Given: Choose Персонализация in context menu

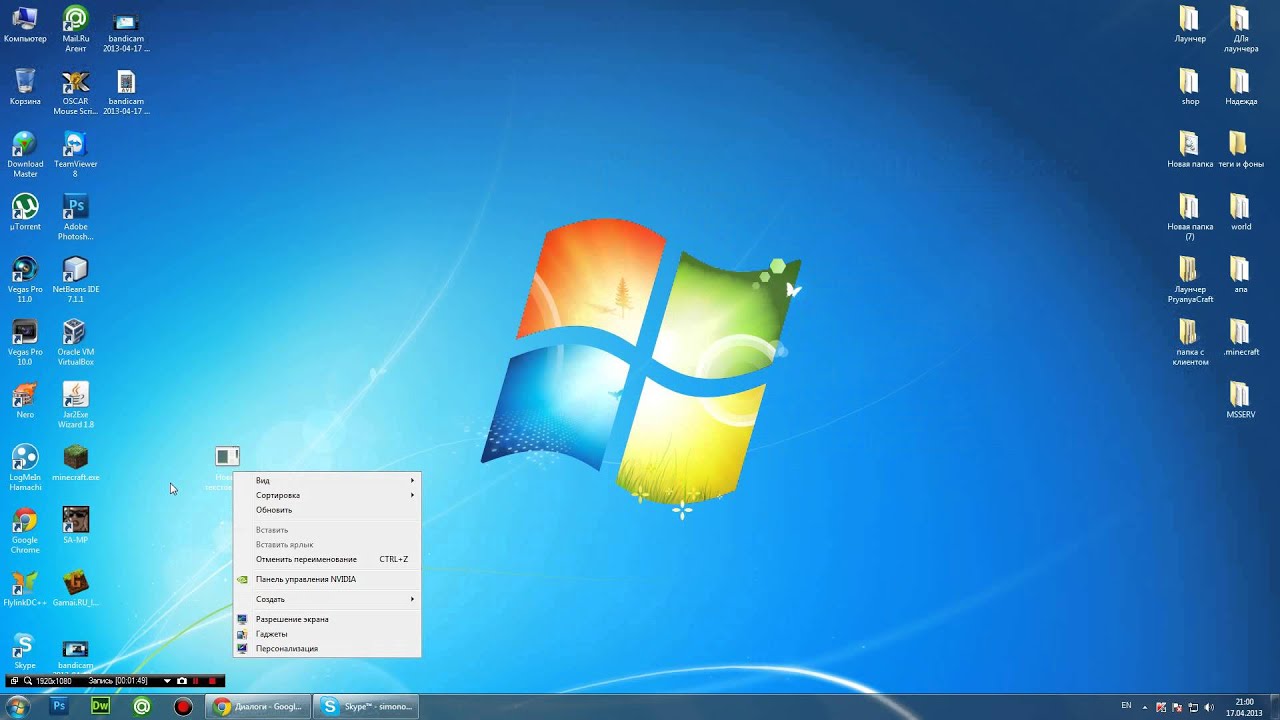Looking at the screenshot, I should [x=327, y=648].
